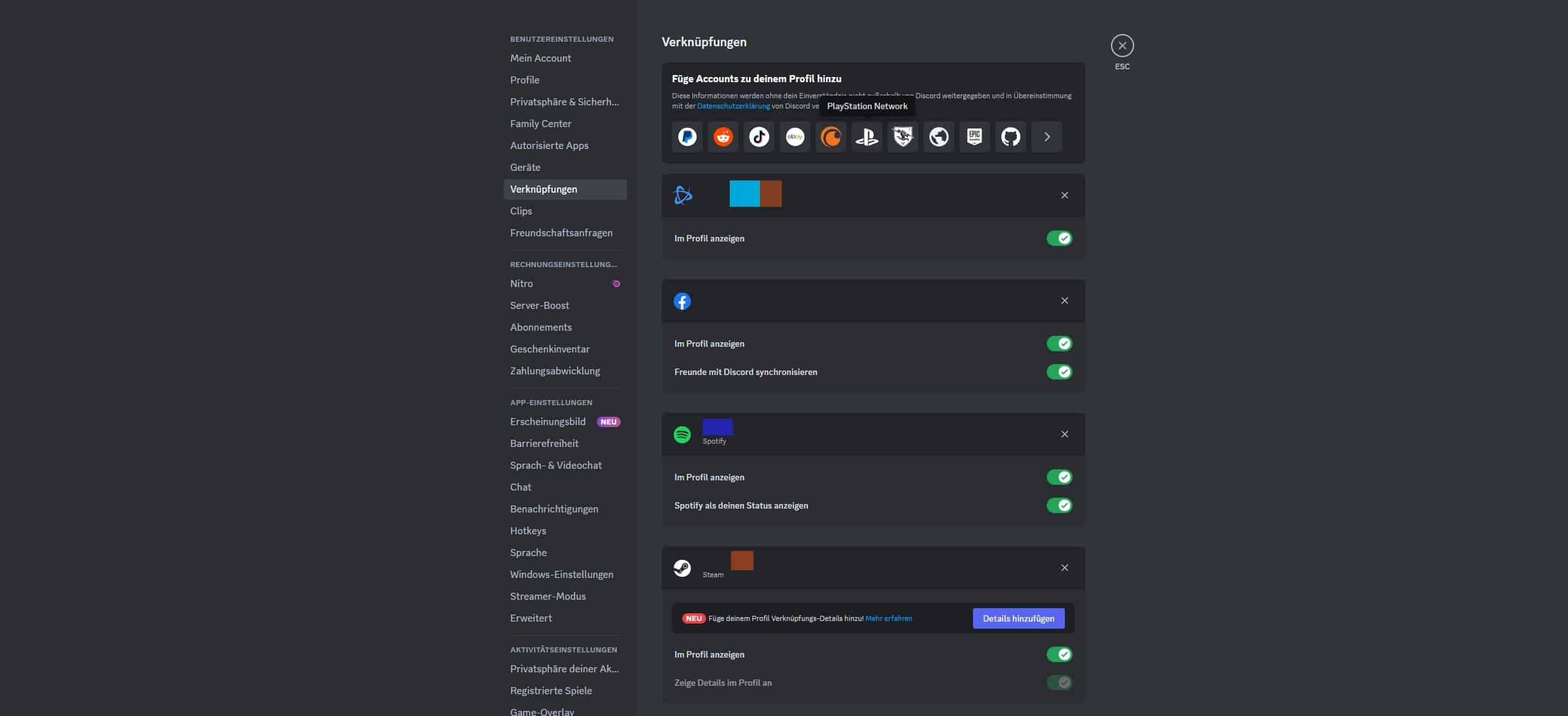This screenshot has height=716, width=1568.
Task: Follow the Mehr erfahren link
Action: click(x=888, y=618)
